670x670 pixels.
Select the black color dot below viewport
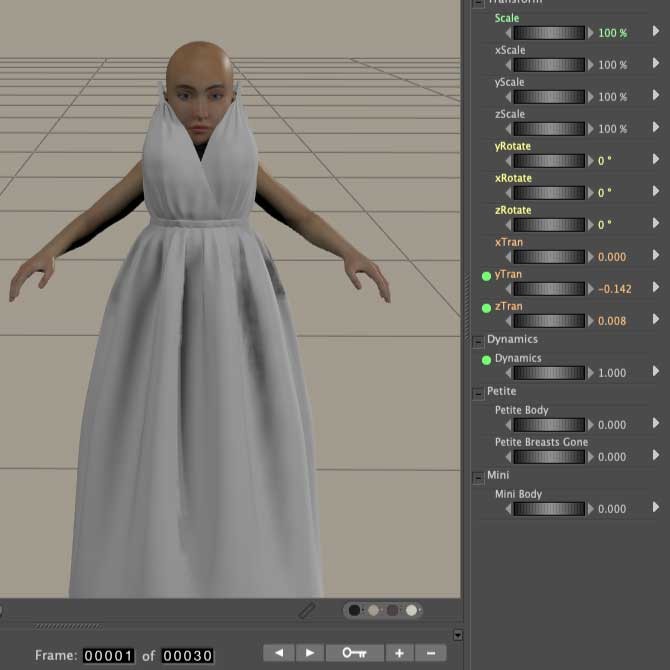click(355, 610)
